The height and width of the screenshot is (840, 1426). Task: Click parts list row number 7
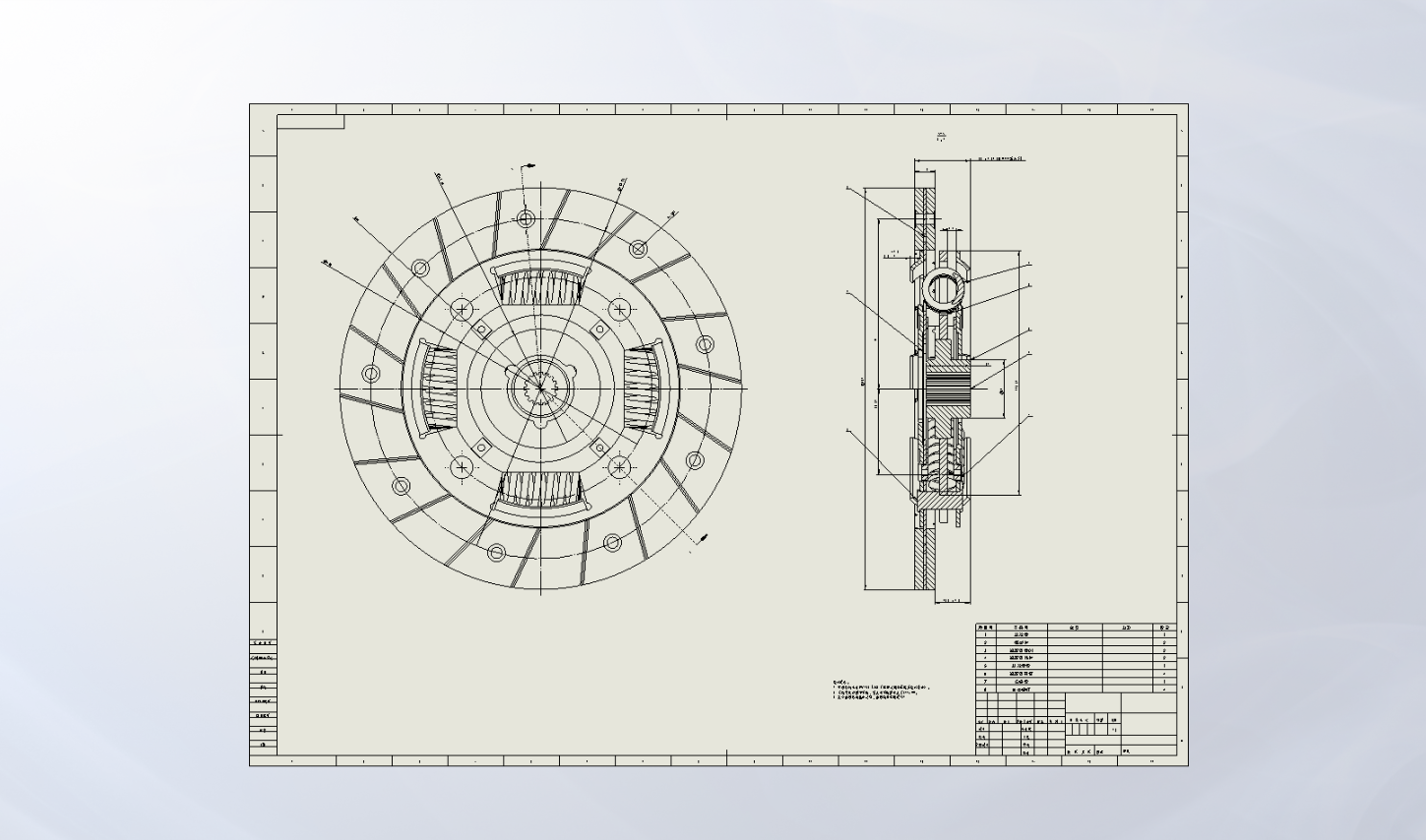coord(1076,682)
